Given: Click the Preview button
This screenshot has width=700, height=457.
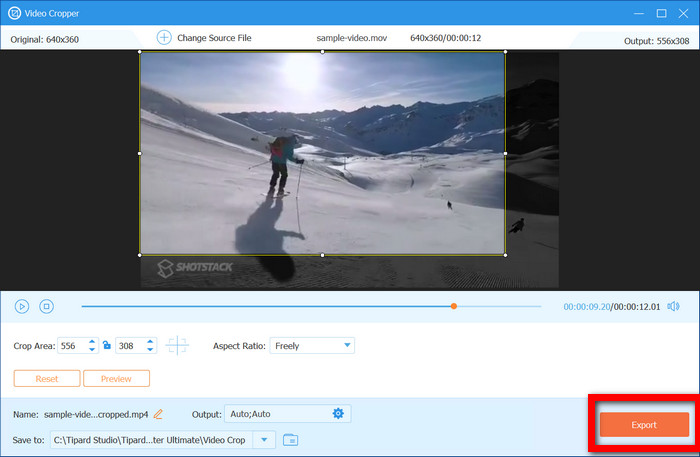Looking at the screenshot, I should 116,378.
